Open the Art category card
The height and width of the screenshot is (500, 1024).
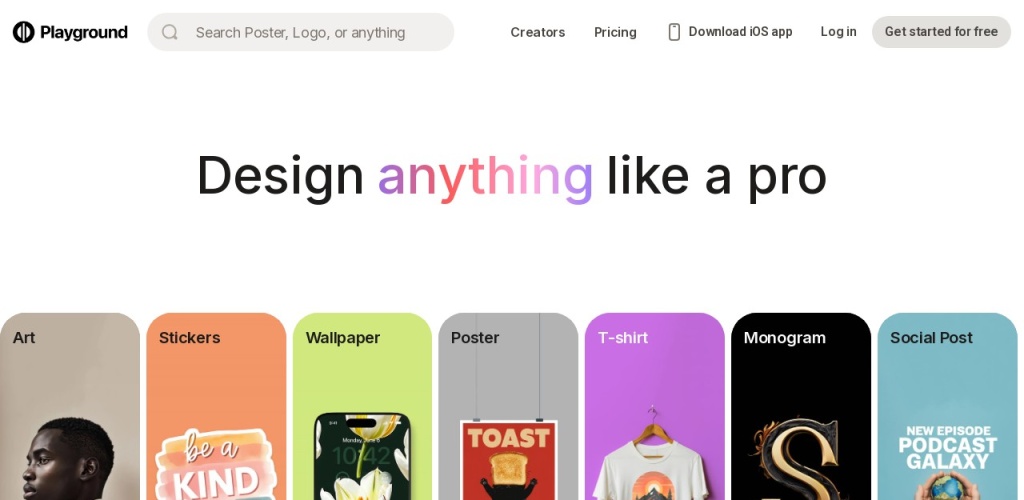coord(70,406)
